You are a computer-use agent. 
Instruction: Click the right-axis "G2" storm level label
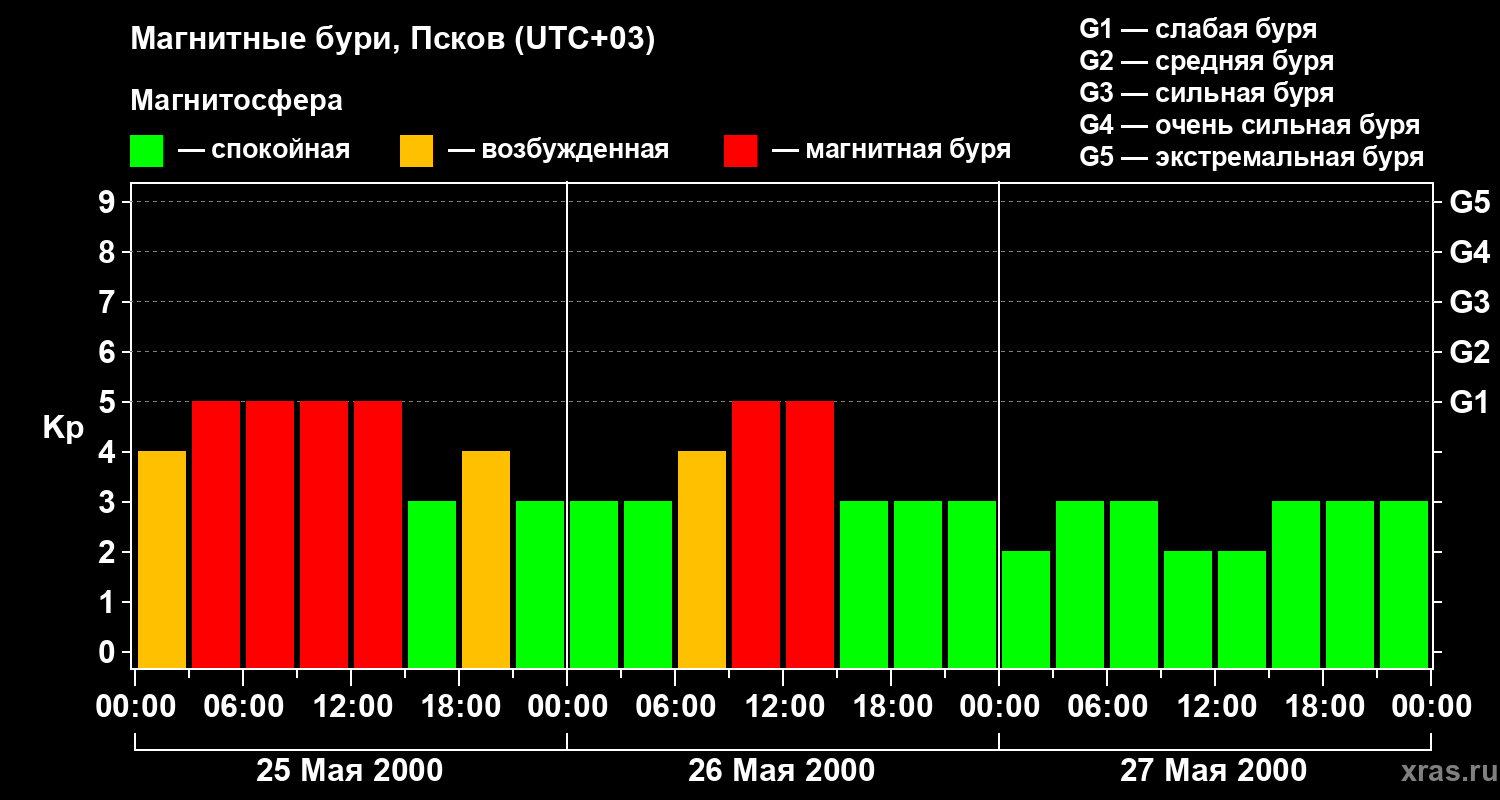click(1469, 352)
